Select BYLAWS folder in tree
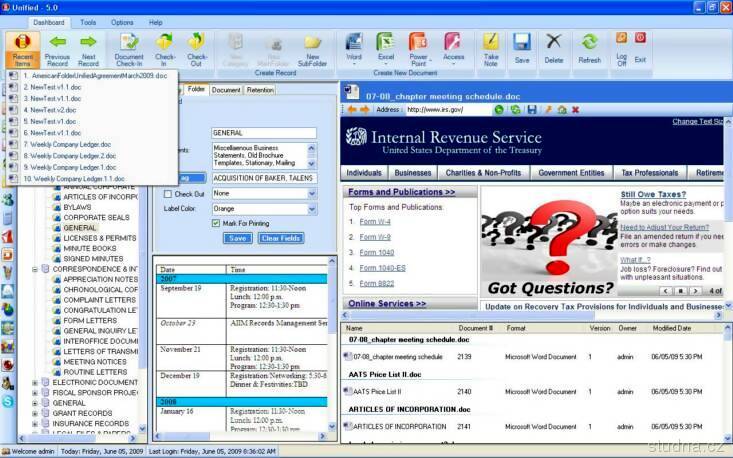Screen dimensions: 733x458 (x=77, y=207)
